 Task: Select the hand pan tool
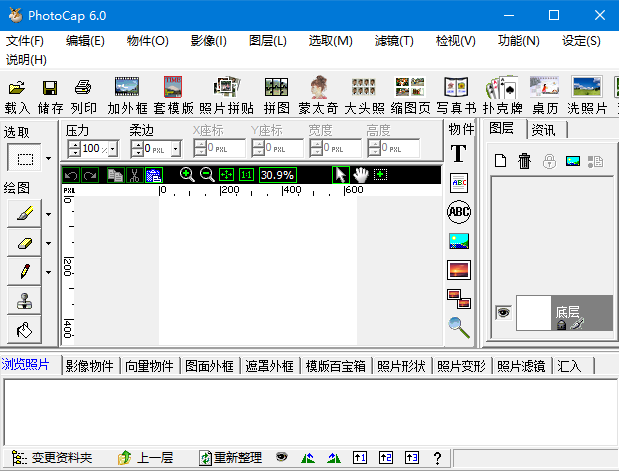pos(360,175)
